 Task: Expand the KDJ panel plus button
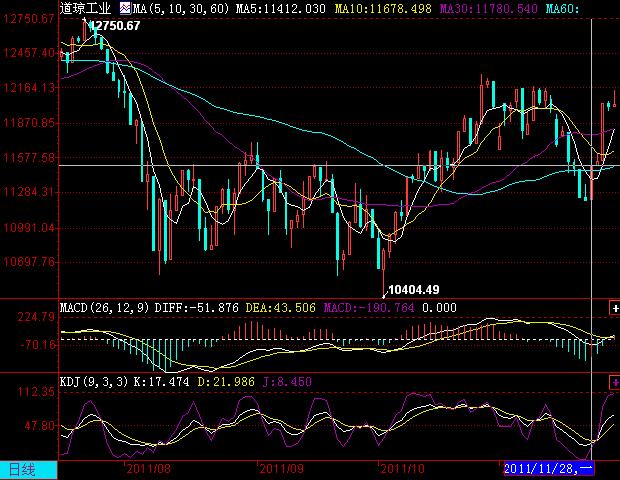(615, 382)
